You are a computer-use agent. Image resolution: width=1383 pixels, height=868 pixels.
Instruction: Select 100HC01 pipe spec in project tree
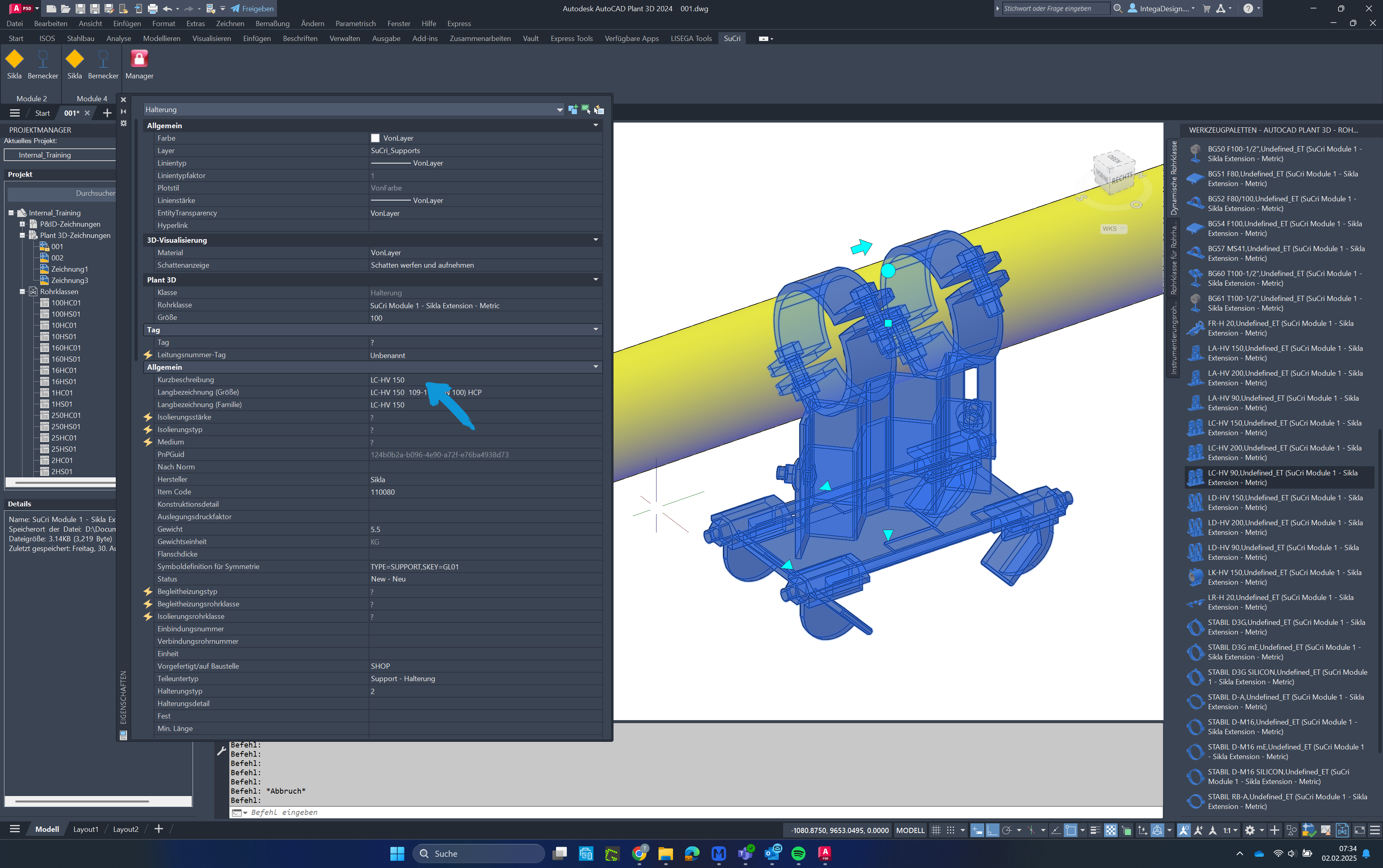click(x=66, y=303)
